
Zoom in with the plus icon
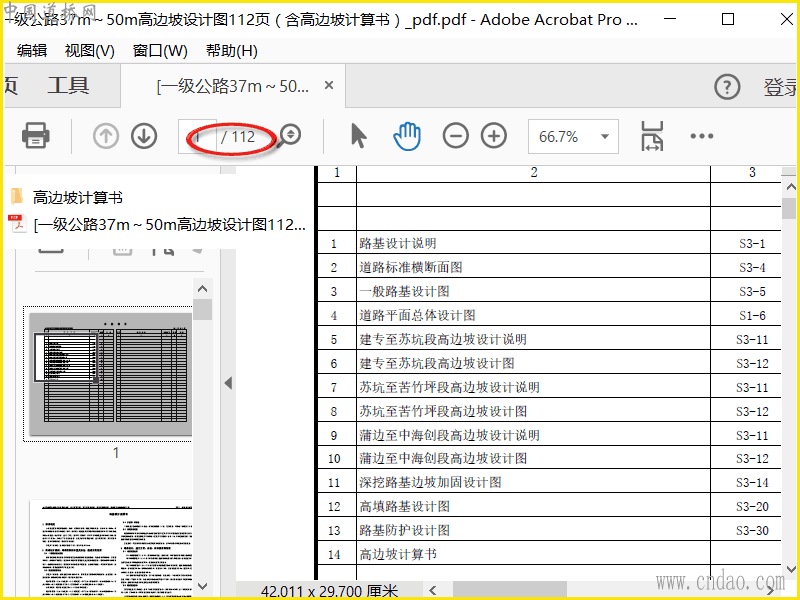click(494, 136)
